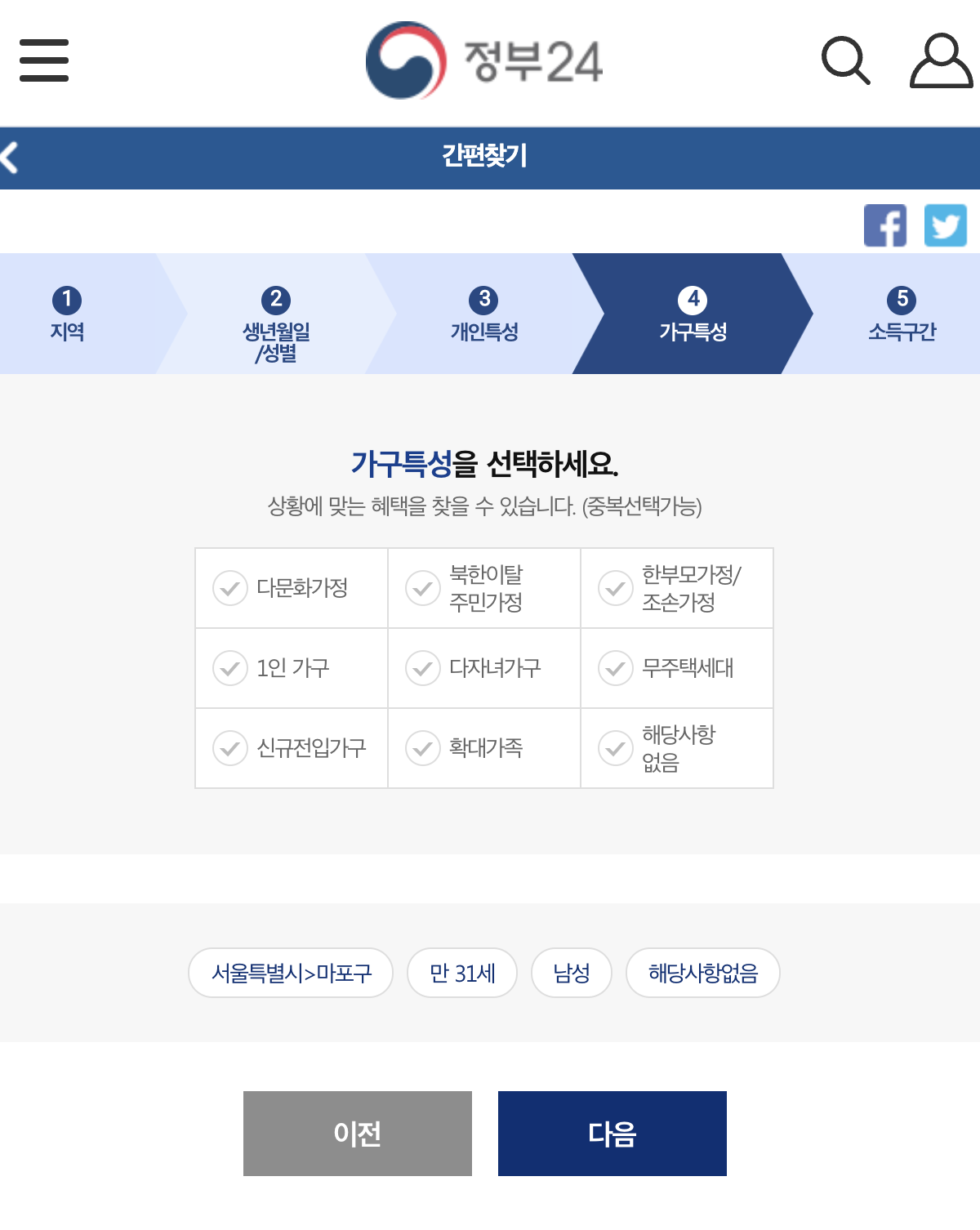Image resolution: width=980 pixels, height=1230 pixels.
Task: Check the 신규전입가구 option
Action: [x=292, y=748]
